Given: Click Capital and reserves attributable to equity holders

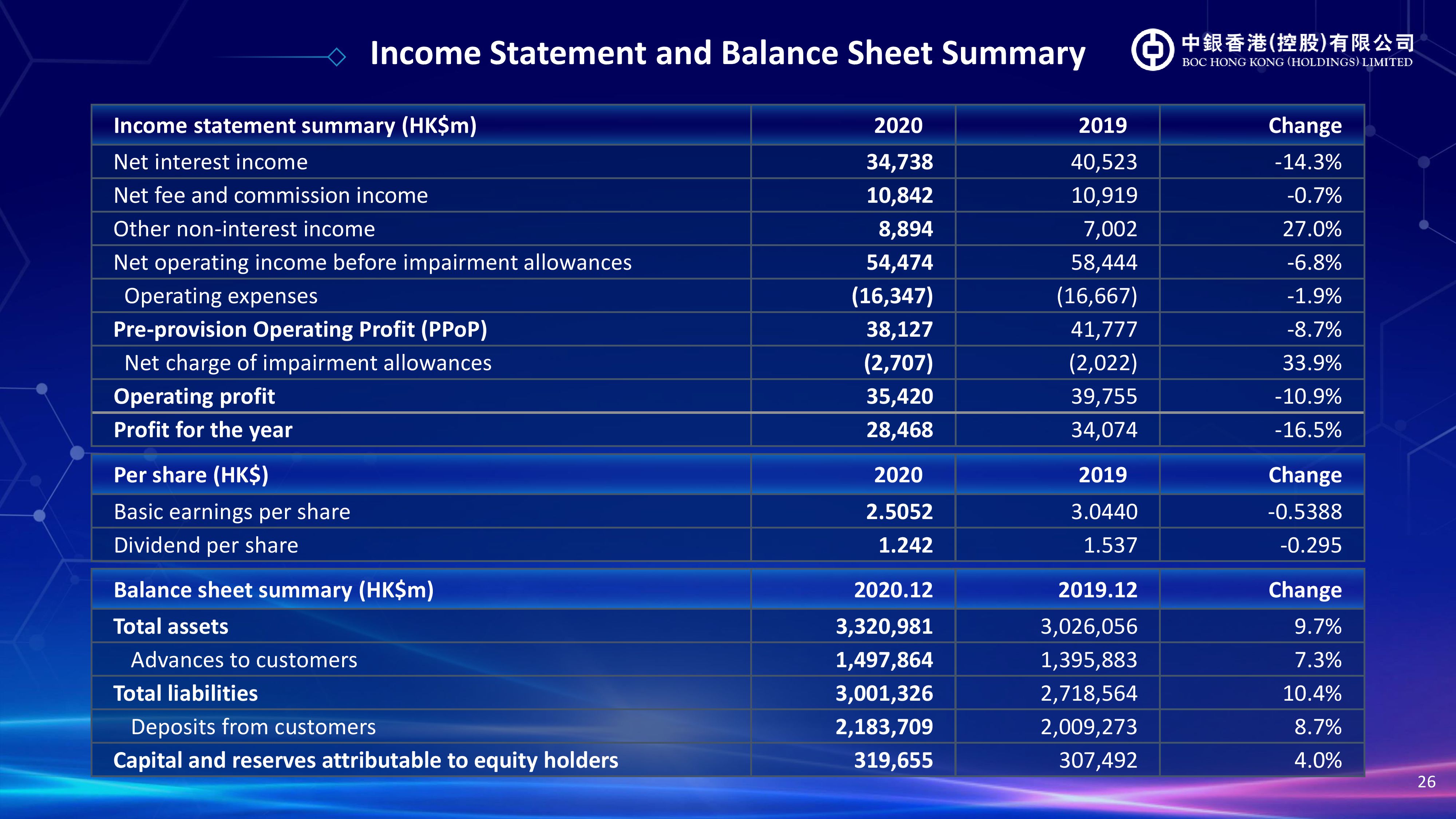Looking at the screenshot, I should point(366,761).
